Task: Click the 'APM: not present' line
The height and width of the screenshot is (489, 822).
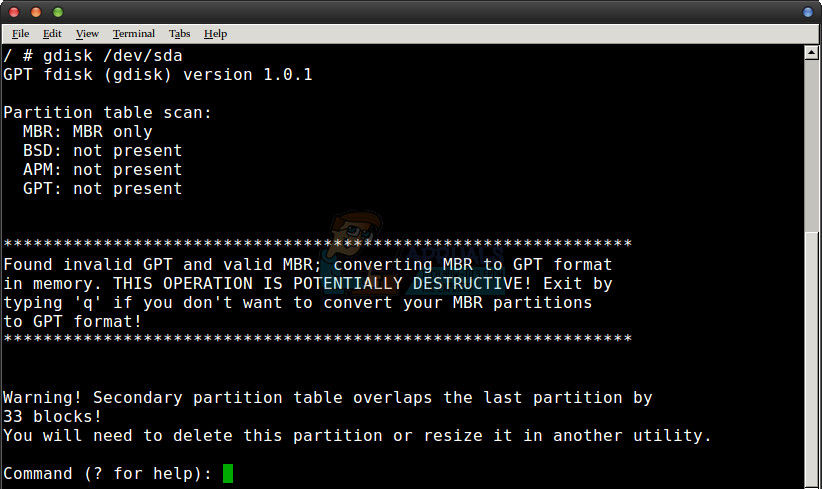Action: [102, 169]
